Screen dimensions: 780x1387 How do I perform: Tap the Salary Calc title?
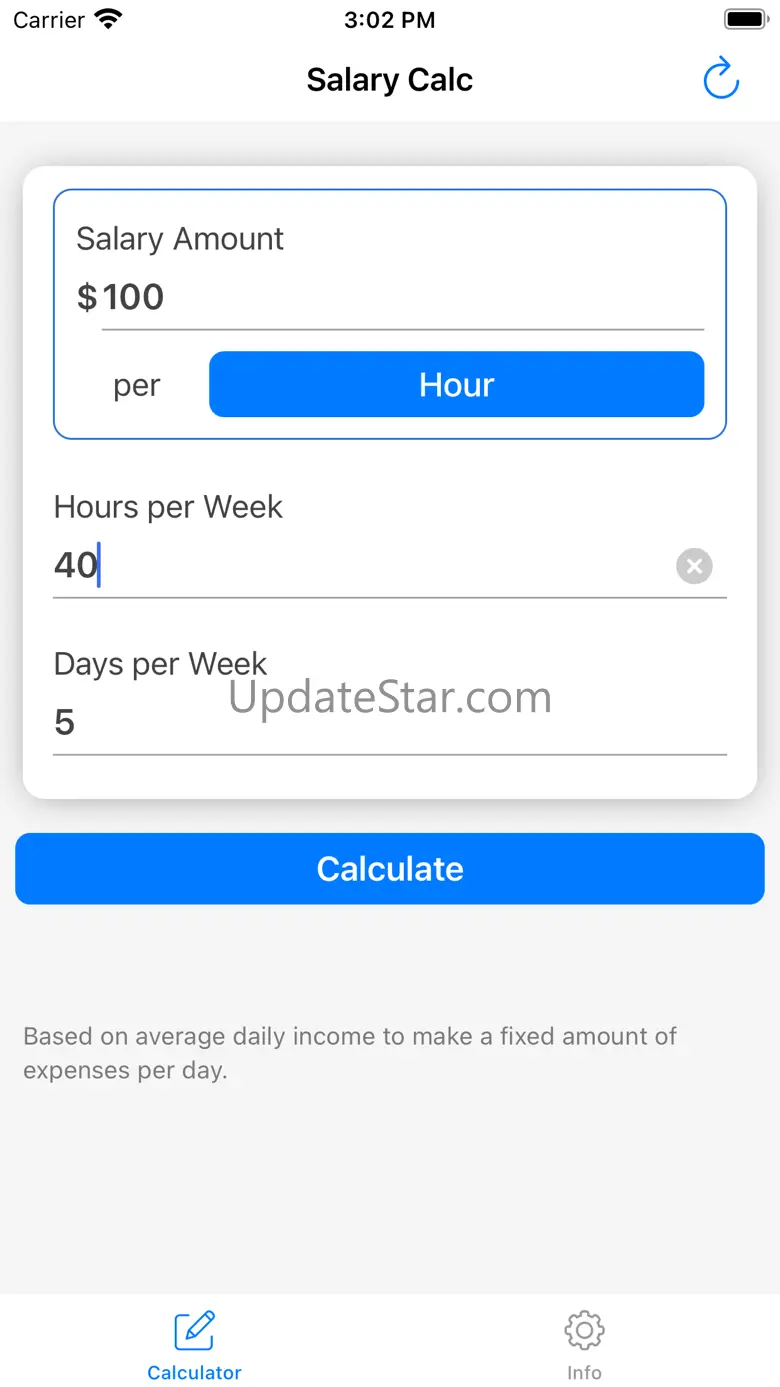(389, 80)
